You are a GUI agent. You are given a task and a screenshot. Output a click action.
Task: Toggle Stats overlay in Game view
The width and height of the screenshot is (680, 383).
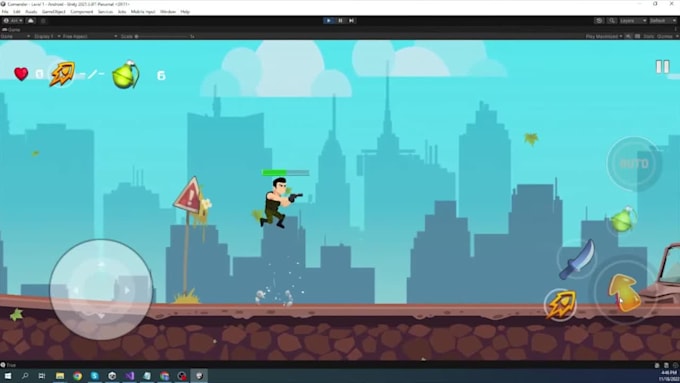click(x=649, y=36)
